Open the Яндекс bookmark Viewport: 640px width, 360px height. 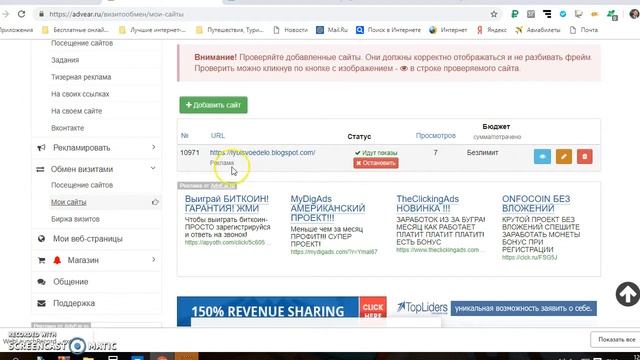point(491,30)
